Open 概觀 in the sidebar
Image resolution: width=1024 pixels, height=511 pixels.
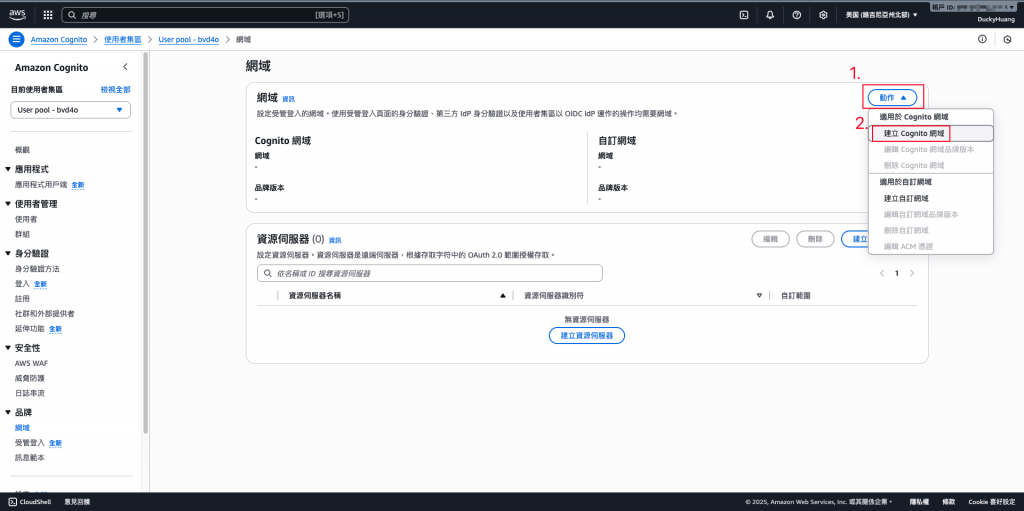(x=22, y=150)
